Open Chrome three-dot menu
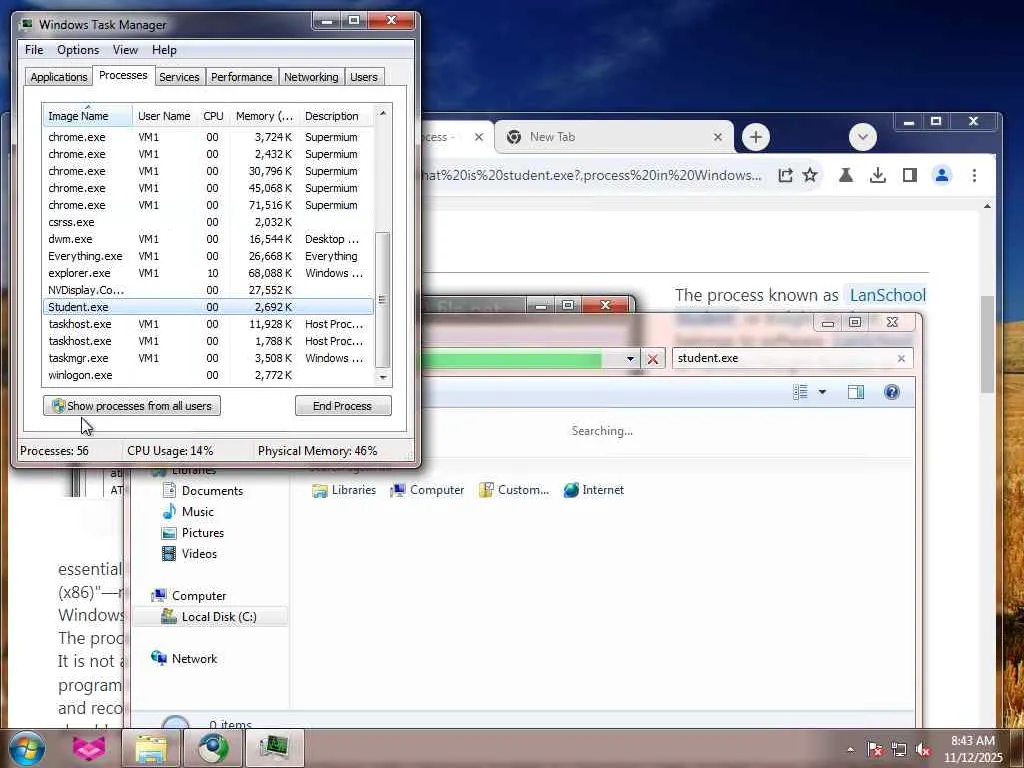The image size is (1024, 768). click(974, 175)
